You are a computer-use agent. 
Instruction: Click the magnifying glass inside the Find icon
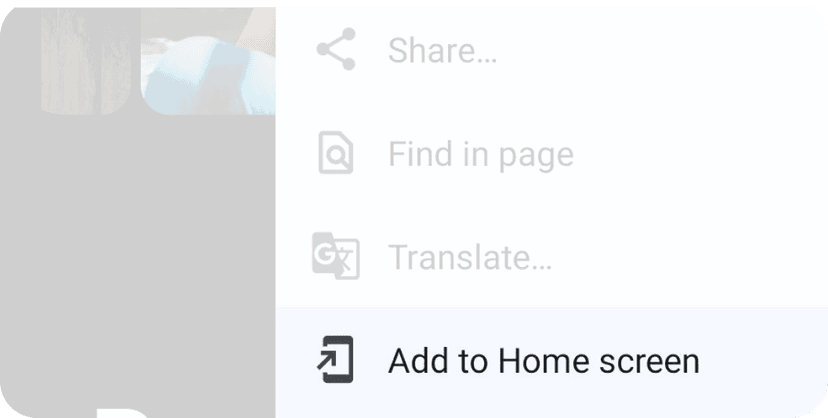tap(338, 155)
